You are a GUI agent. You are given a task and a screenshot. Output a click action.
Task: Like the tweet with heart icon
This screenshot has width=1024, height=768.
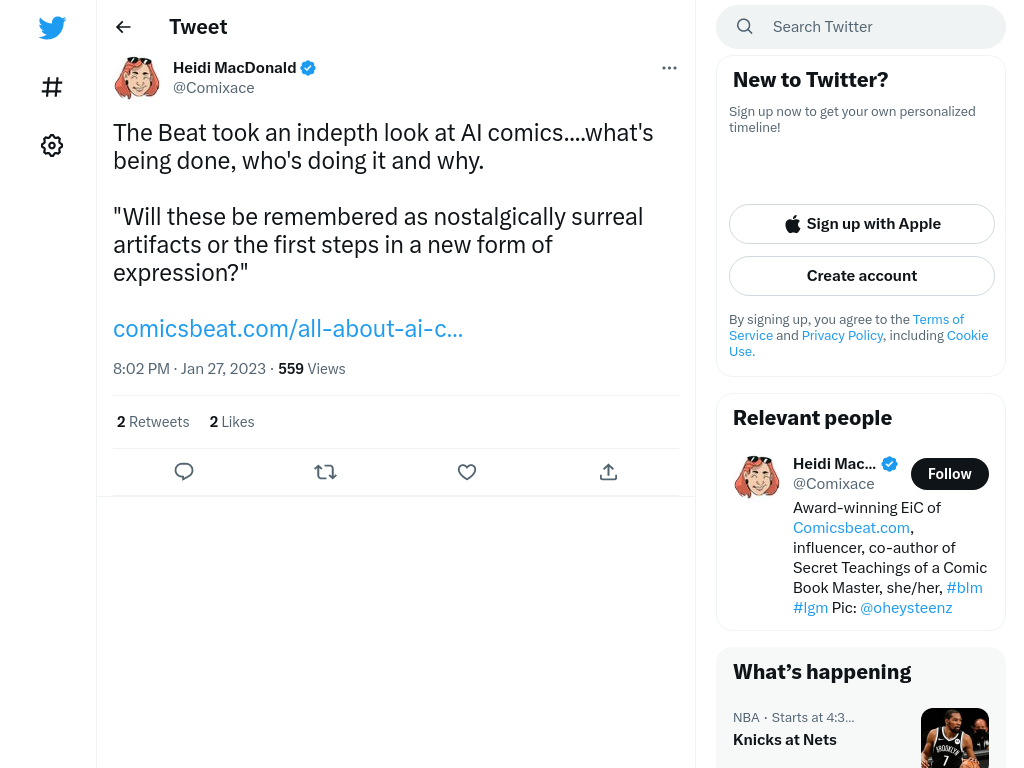point(467,472)
